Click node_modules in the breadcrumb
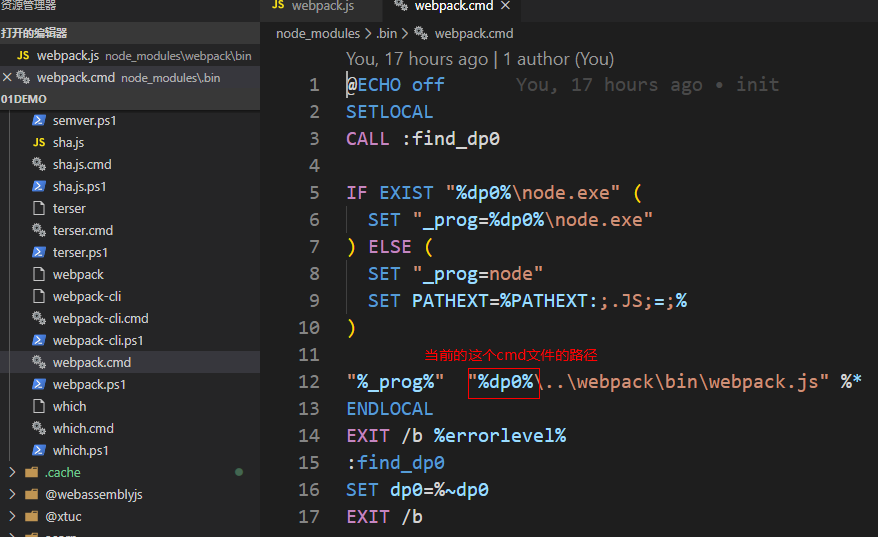 click(x=317, y=34)
